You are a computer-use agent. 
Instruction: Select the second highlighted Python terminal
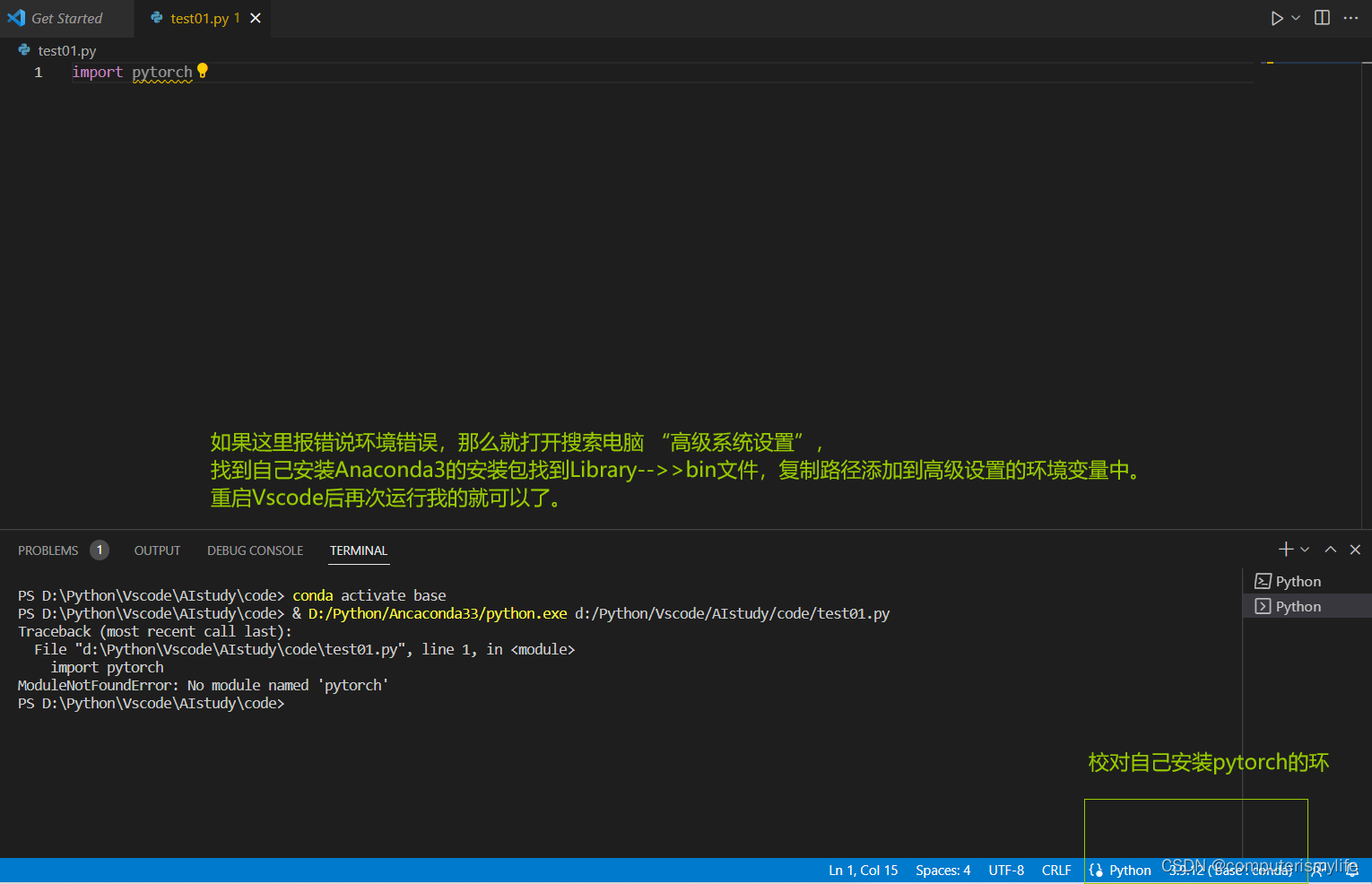click(1307, 606)
